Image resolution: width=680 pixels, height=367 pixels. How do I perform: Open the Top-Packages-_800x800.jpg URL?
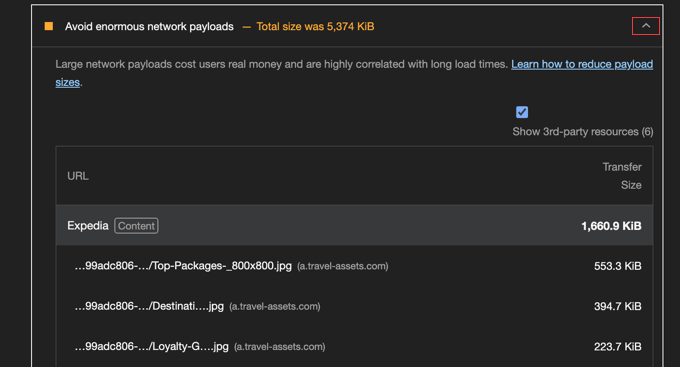(183, 265)
